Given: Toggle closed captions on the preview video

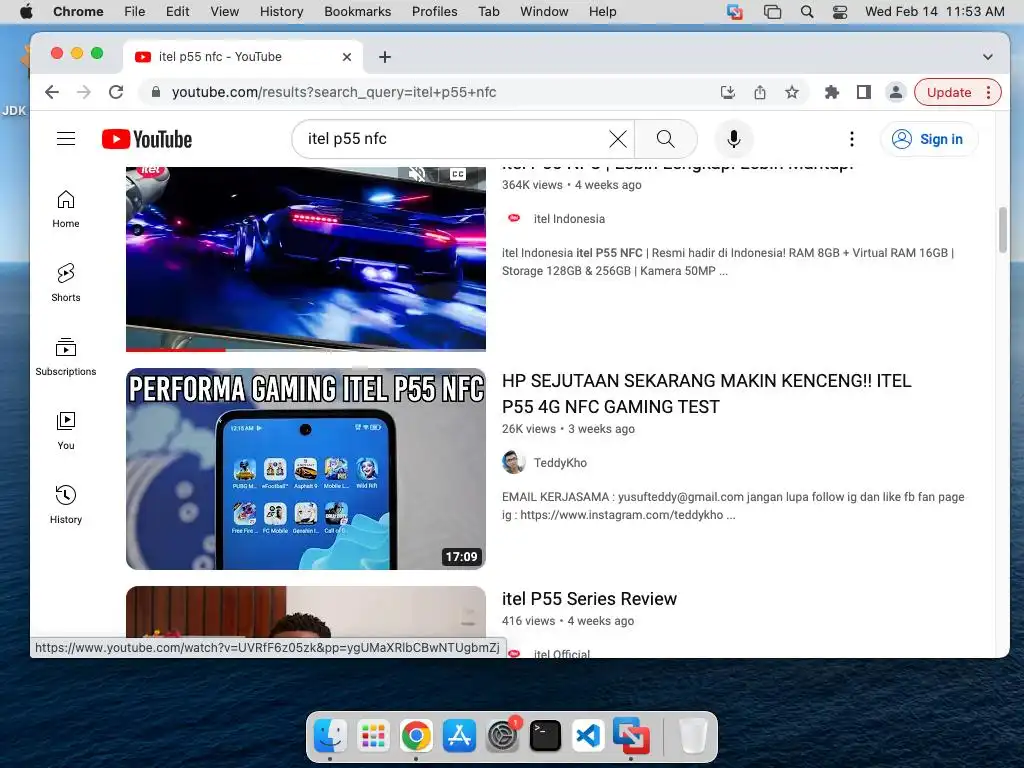Looking at the screenshot, I should (x=458, y=174).
